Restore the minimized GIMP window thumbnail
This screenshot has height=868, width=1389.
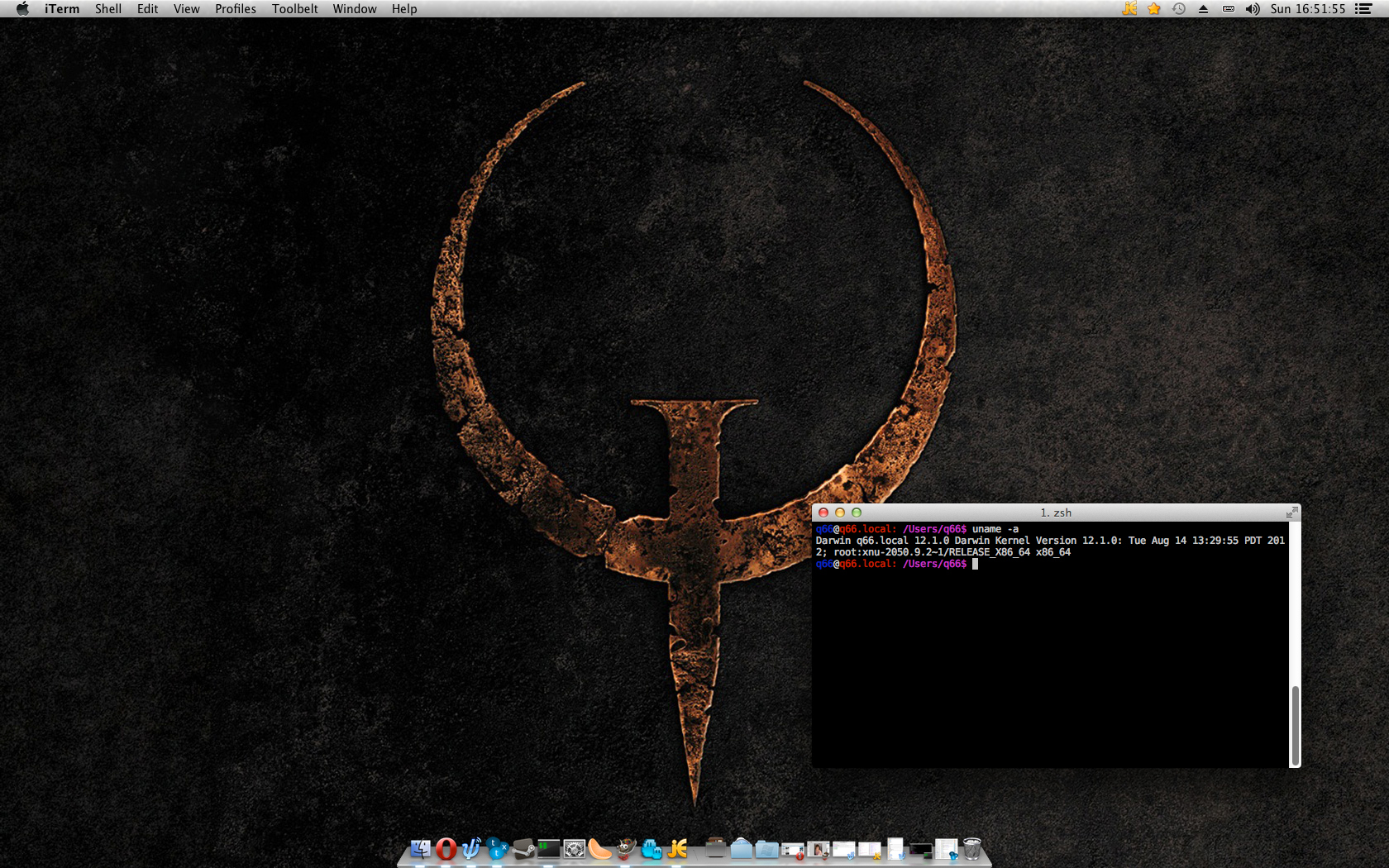(x=819, y=850)
